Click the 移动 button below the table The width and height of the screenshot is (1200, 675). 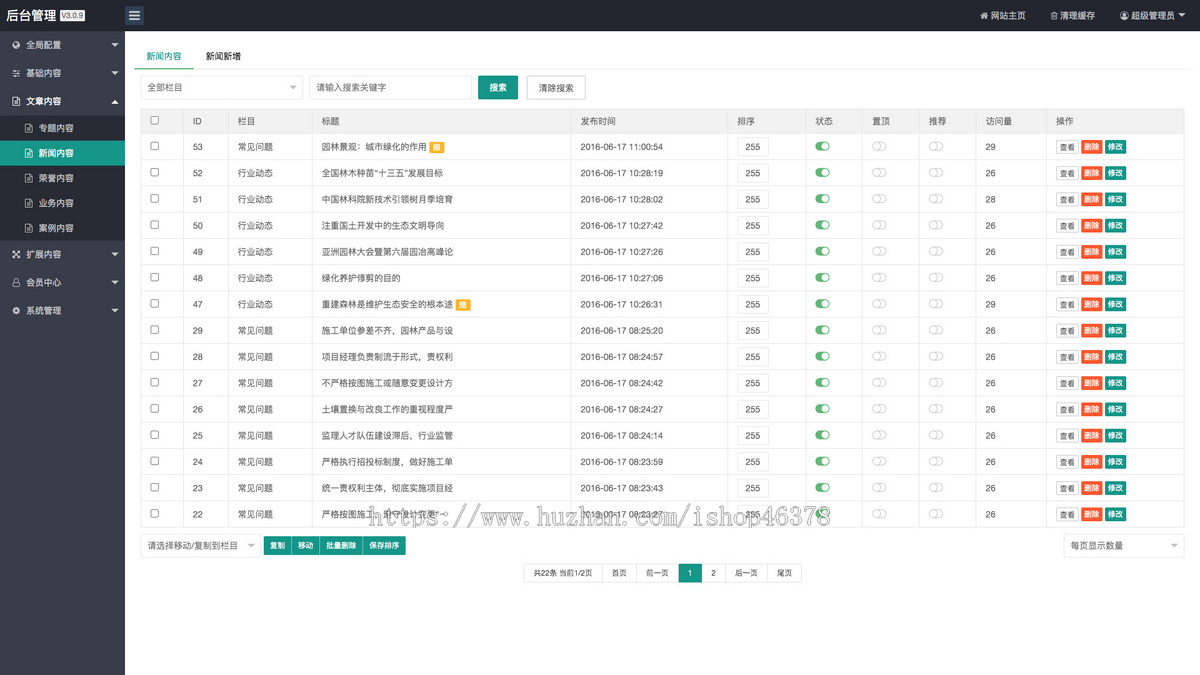pos(306,546)
